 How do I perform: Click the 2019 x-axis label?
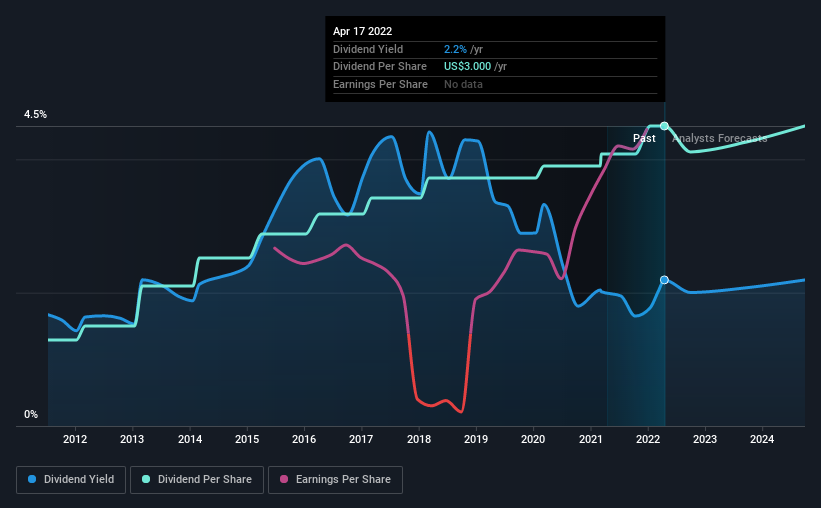click(475, 439)
